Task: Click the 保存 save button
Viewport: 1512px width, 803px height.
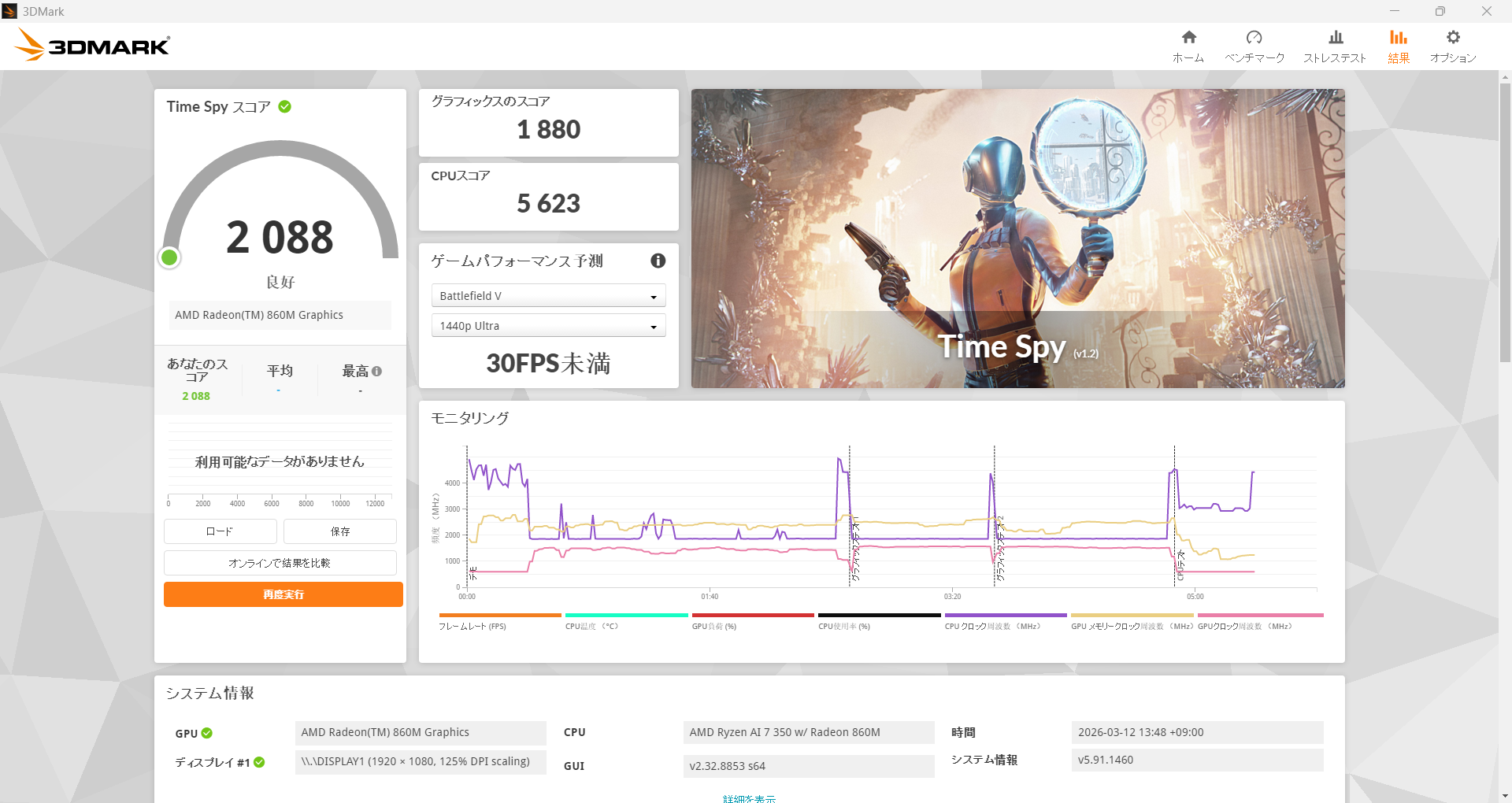Action: (340, 531)
